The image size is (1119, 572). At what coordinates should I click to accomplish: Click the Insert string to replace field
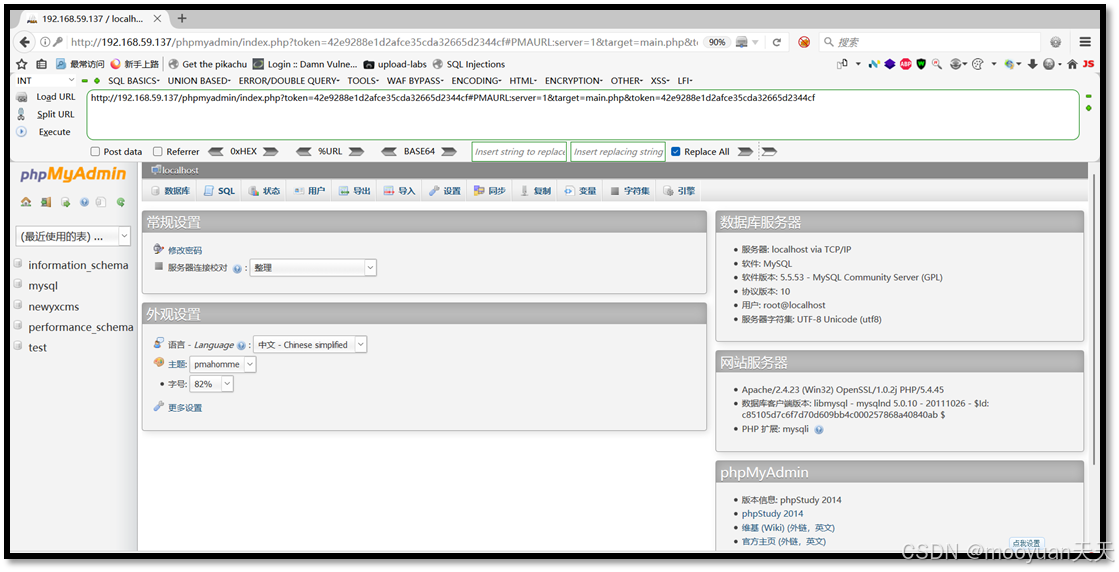tap(519, 152)
